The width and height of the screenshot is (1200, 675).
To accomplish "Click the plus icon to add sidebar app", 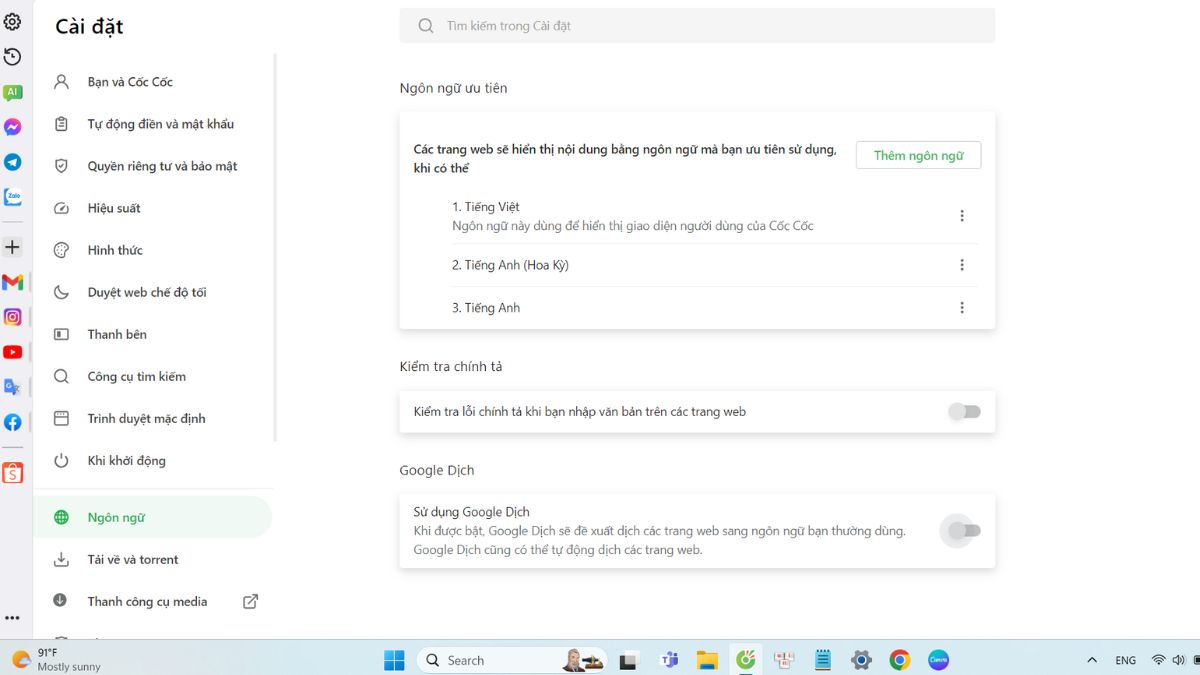I will click(12, 246).
